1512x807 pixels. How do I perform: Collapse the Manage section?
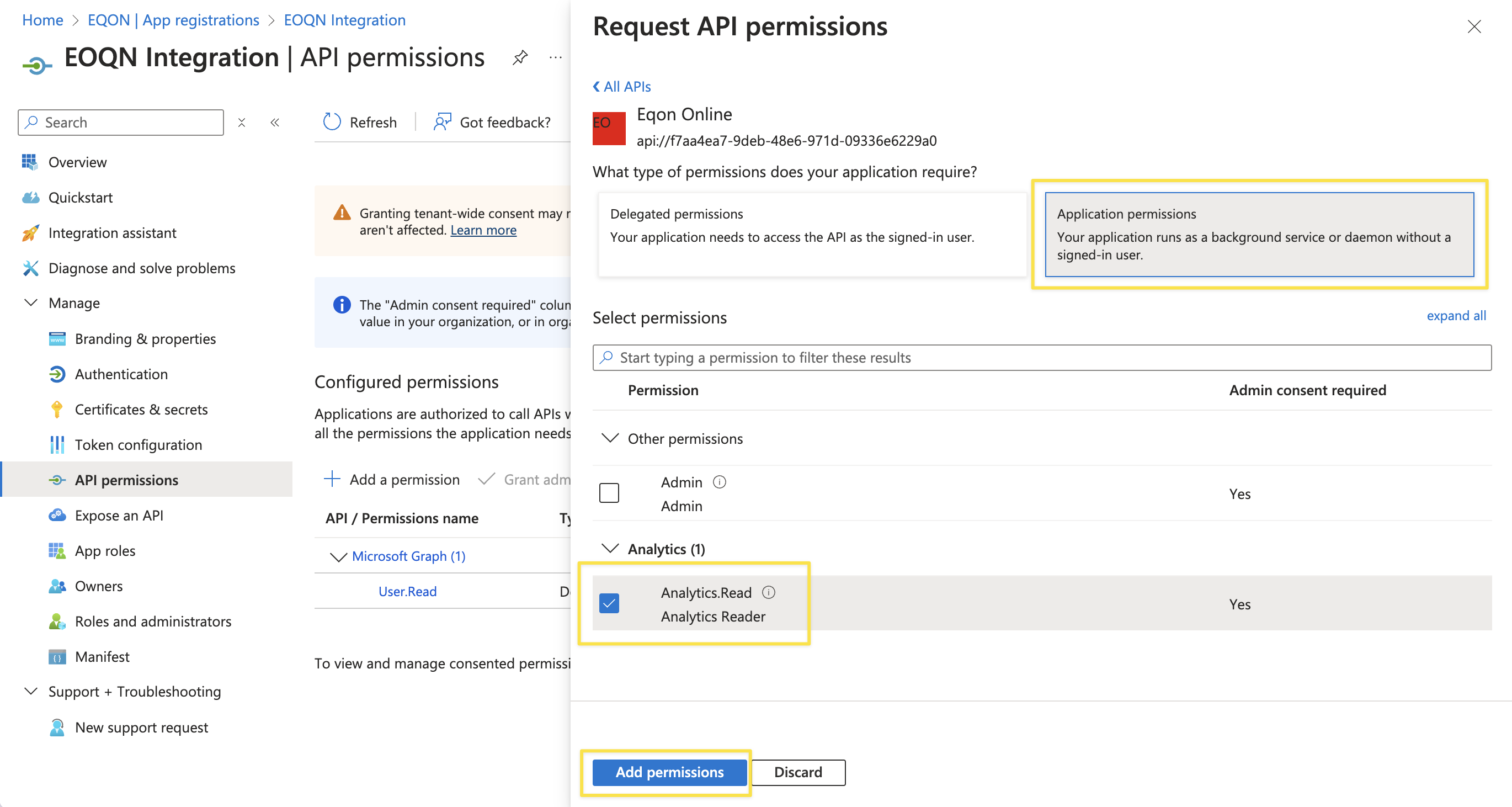pos(30,303)
